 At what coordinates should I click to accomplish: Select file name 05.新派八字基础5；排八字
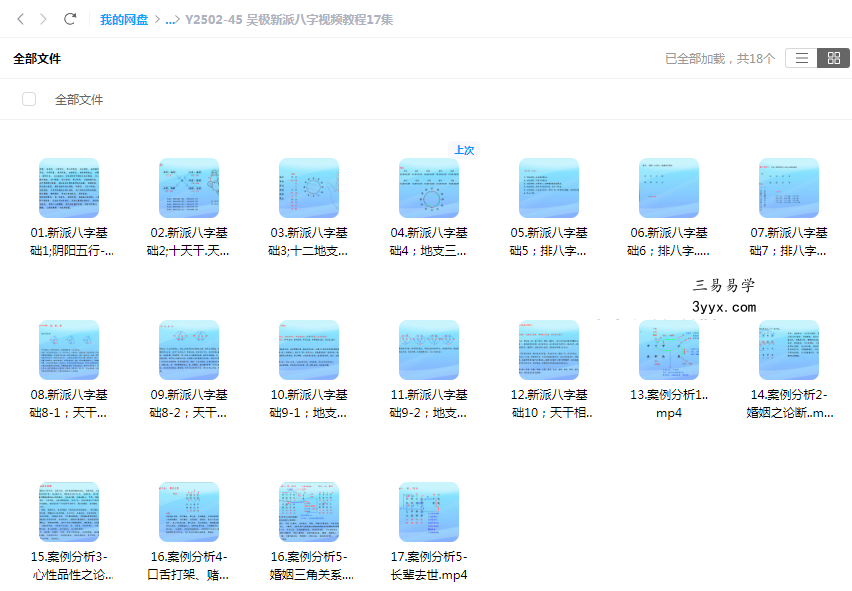pos(548,242)
